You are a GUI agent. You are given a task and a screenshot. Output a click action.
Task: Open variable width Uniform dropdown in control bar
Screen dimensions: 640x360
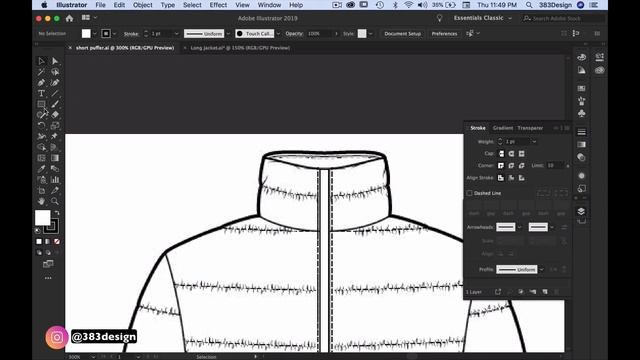pos(228,33)
